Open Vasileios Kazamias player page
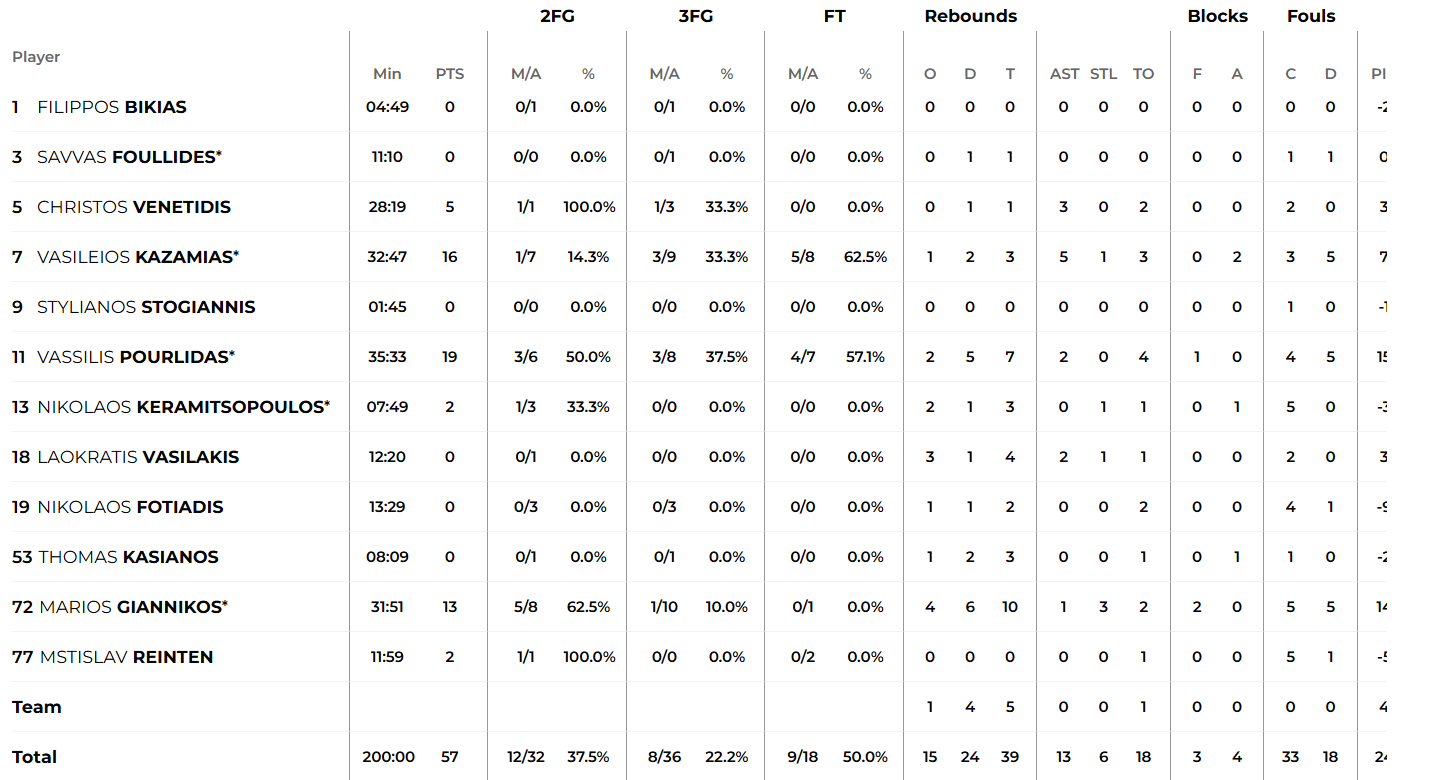 pos(136,257)
